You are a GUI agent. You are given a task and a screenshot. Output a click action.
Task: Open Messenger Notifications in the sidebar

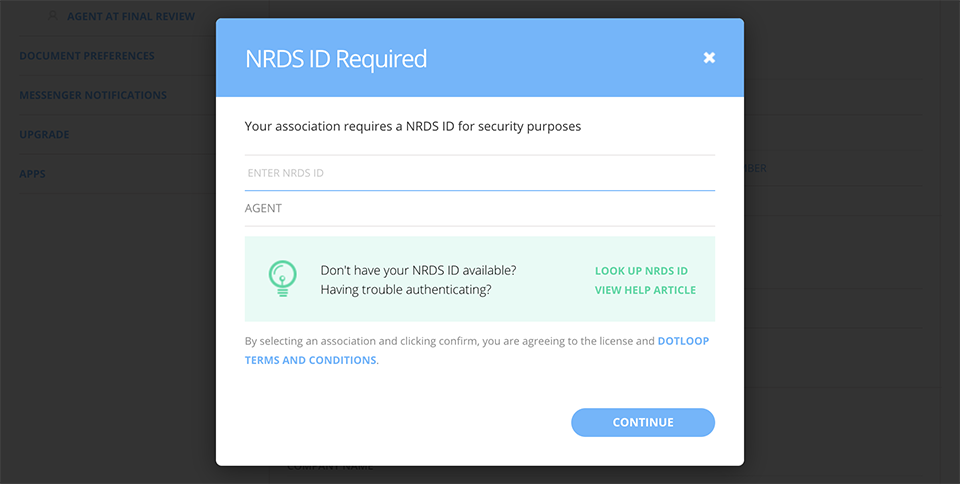(93, 95)
